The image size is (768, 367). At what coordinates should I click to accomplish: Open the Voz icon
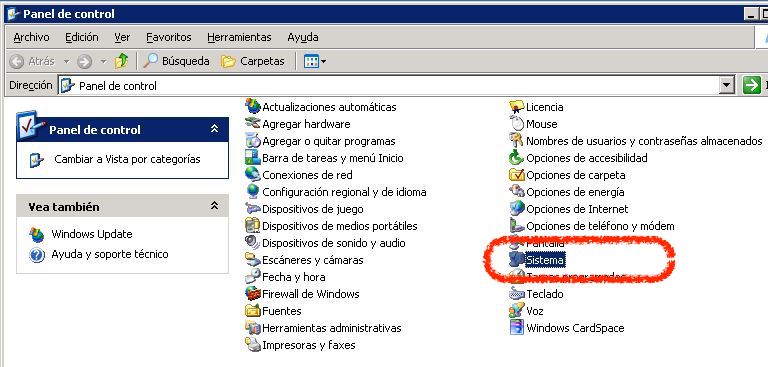pos(517,311)
